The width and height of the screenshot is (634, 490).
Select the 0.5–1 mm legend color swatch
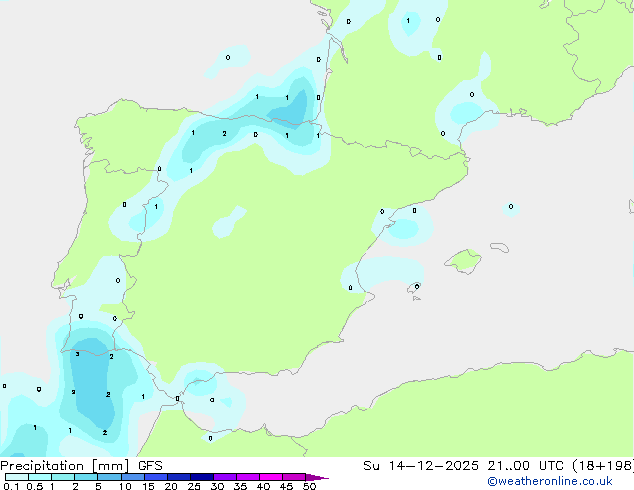click(40, 477)
